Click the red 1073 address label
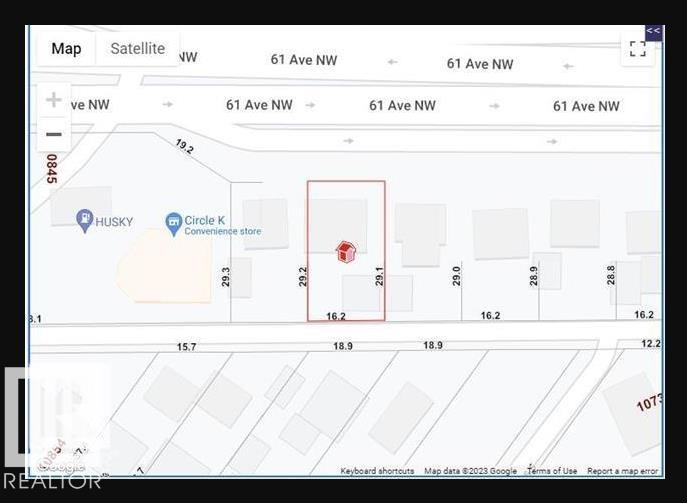The image size is (687, 503). (x=649, y=402)
